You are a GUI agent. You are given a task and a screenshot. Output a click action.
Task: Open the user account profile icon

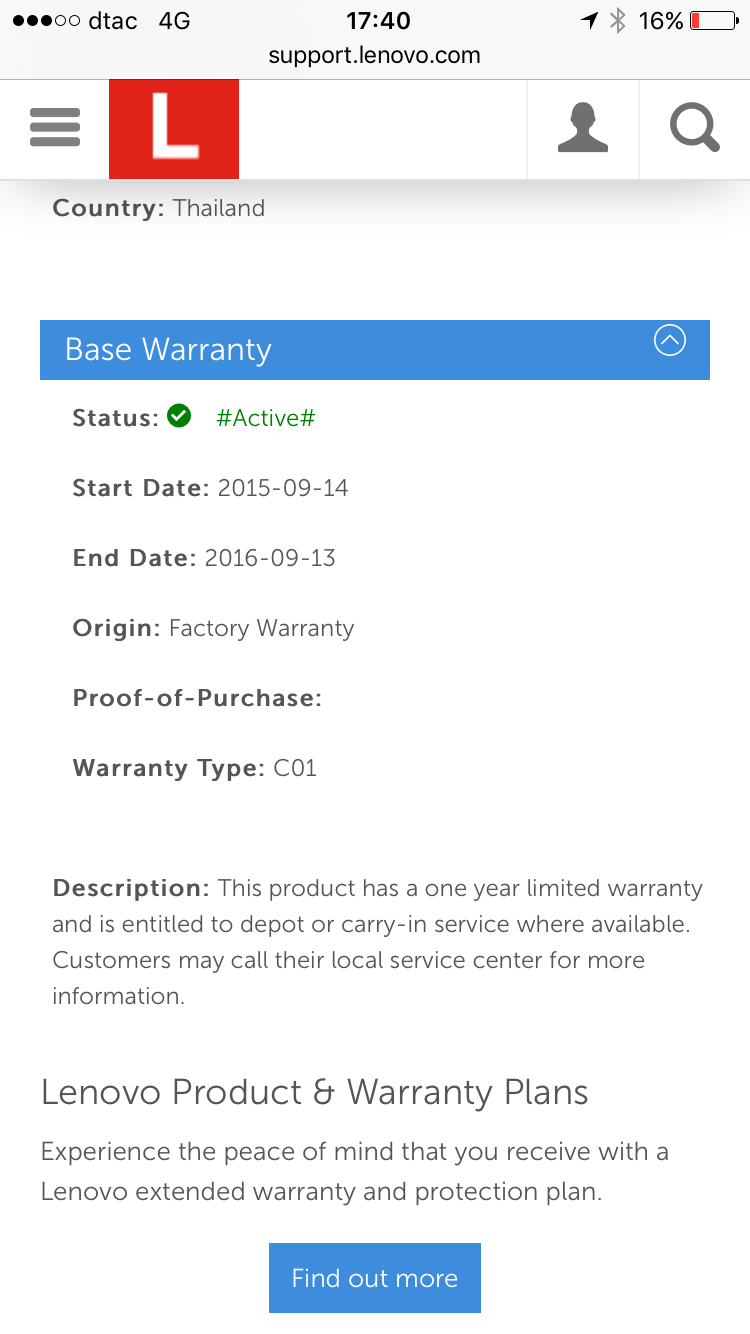click(583, 129)
